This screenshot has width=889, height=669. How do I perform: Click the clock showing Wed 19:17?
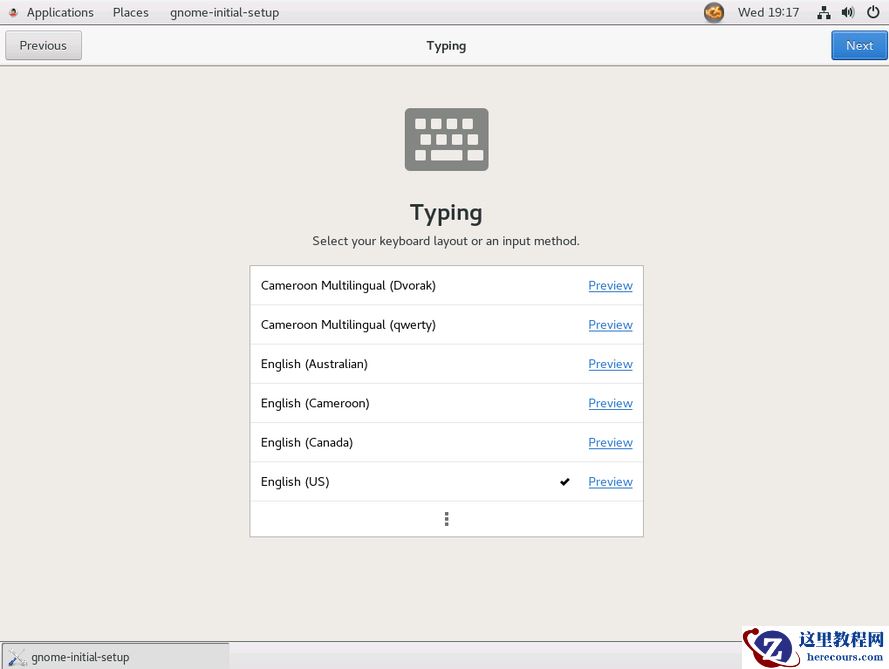[x=768, y=12]
